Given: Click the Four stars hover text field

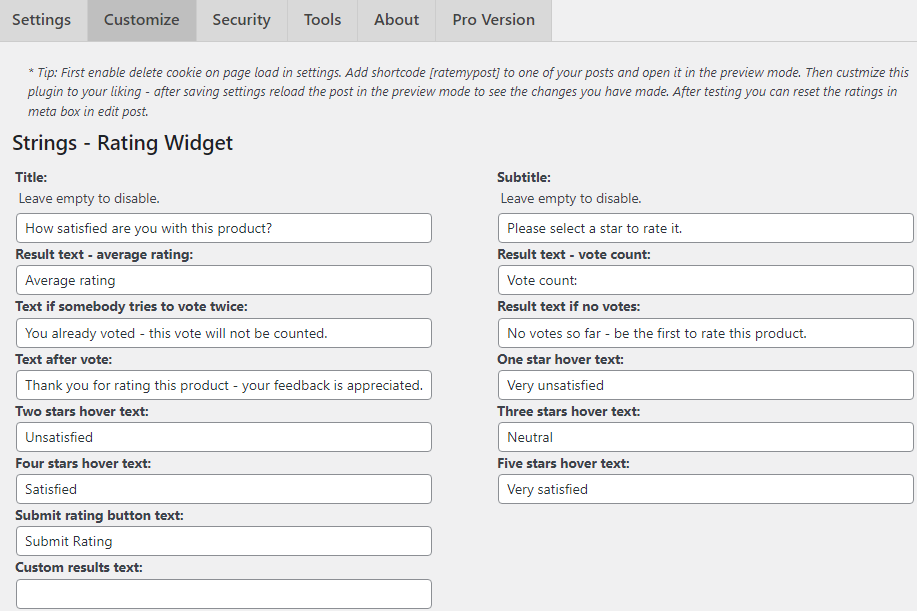Looking at the screenshot, I should [x=224, y=489].
